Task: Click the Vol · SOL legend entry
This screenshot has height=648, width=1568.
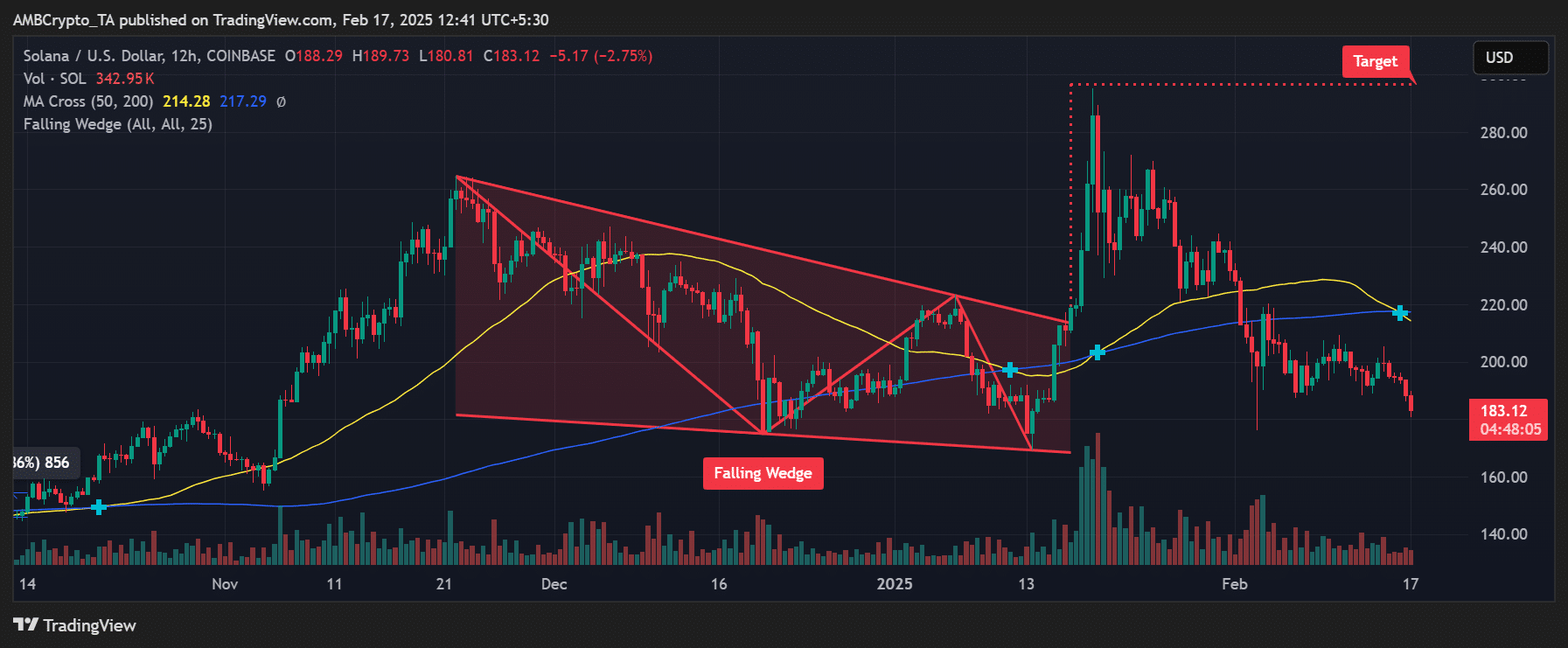Action: (55, 79)
